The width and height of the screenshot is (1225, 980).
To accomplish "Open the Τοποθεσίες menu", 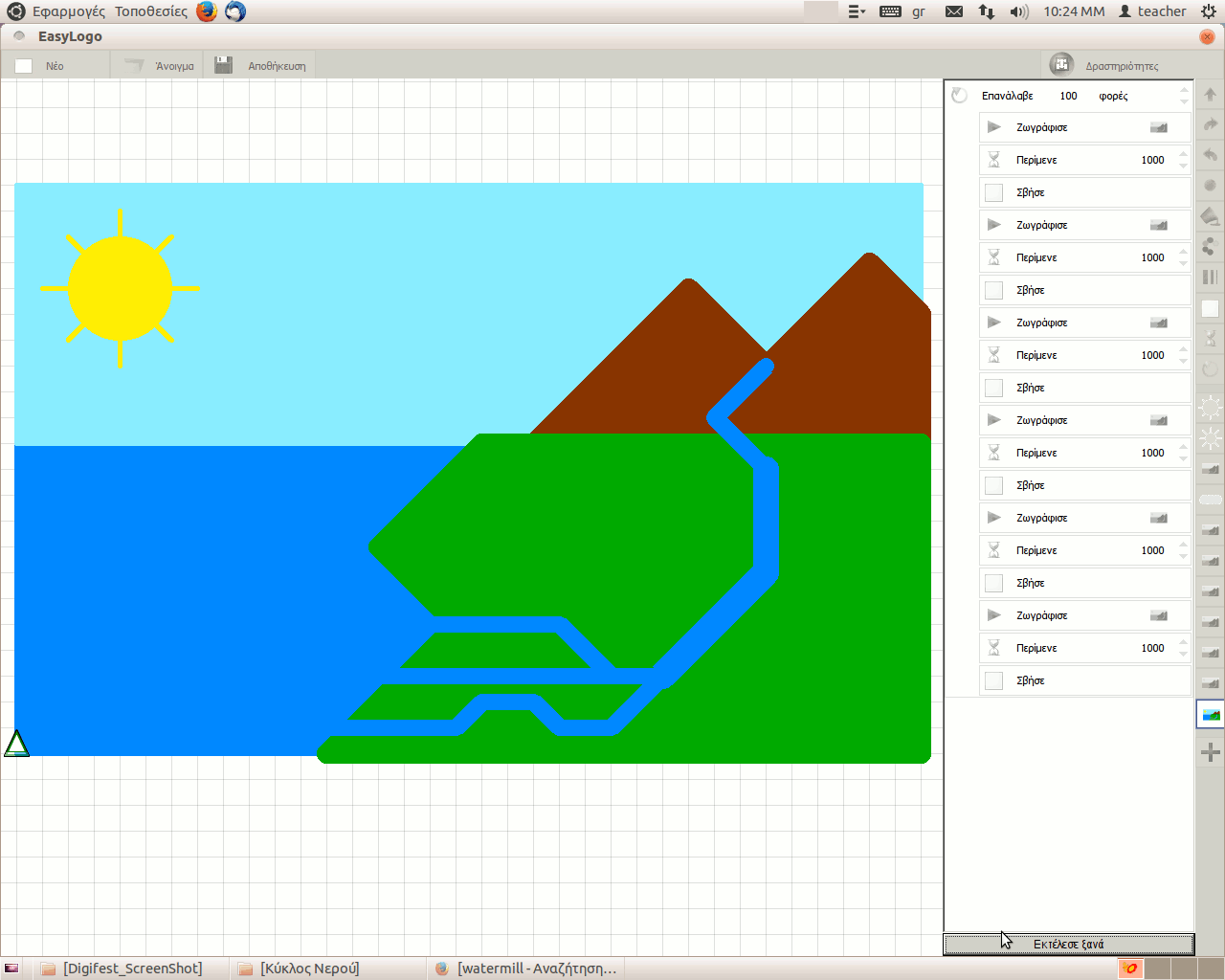I will (x=151, y=11).
